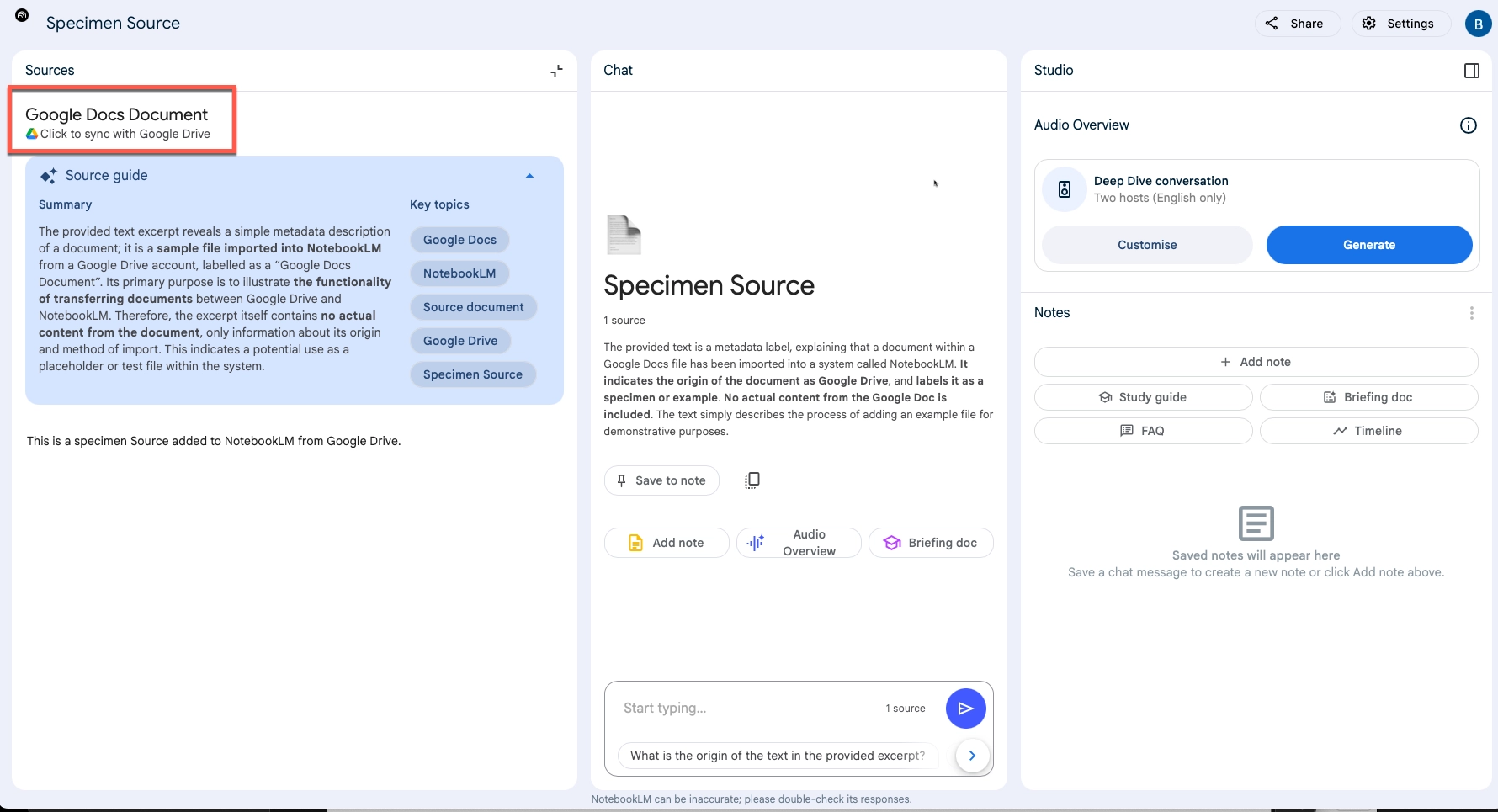
Task: Click the Chat panel header
Action: pos(618,71)
